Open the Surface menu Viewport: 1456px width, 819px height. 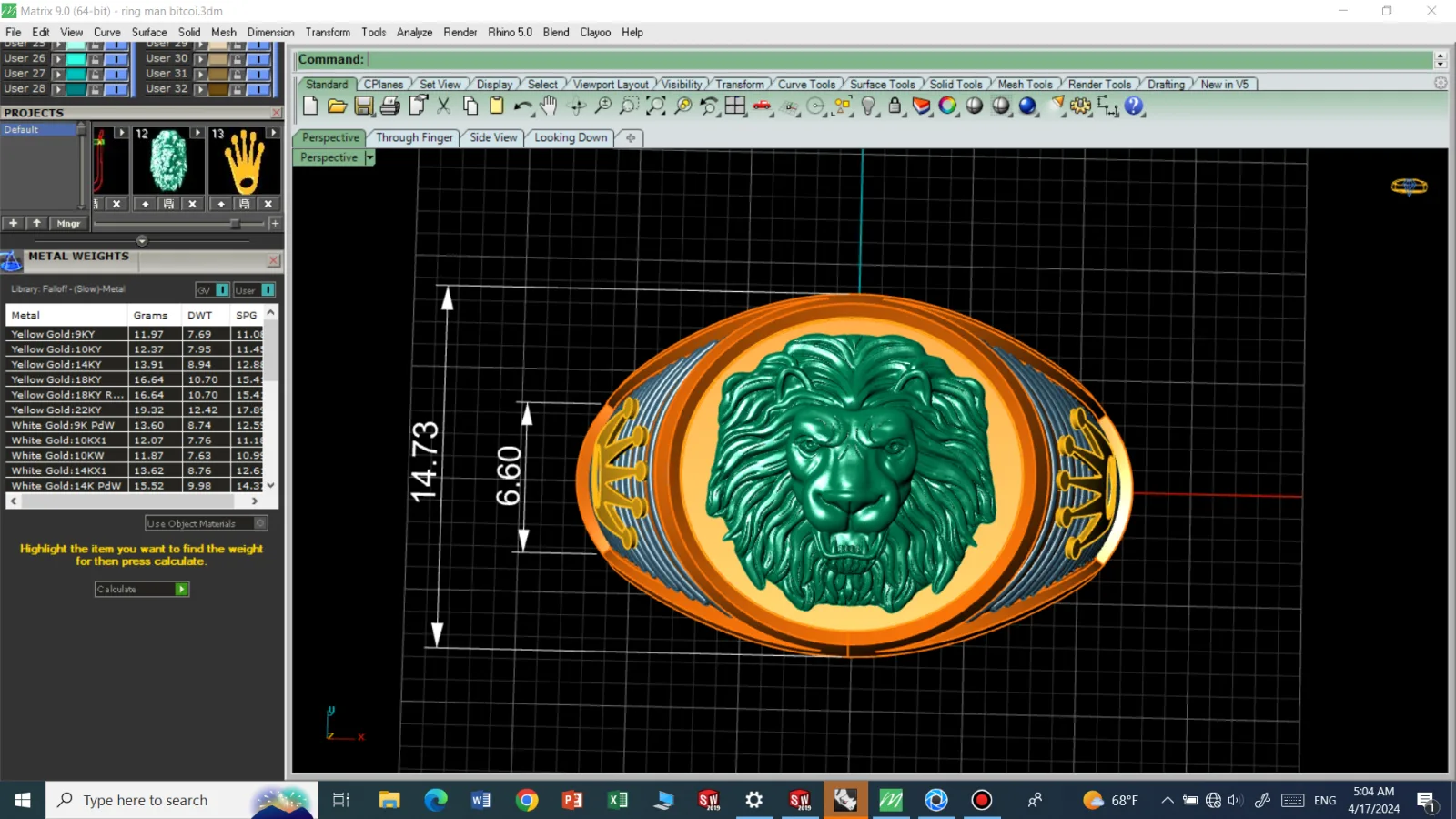pyautogui.click(x=149, y=32)
